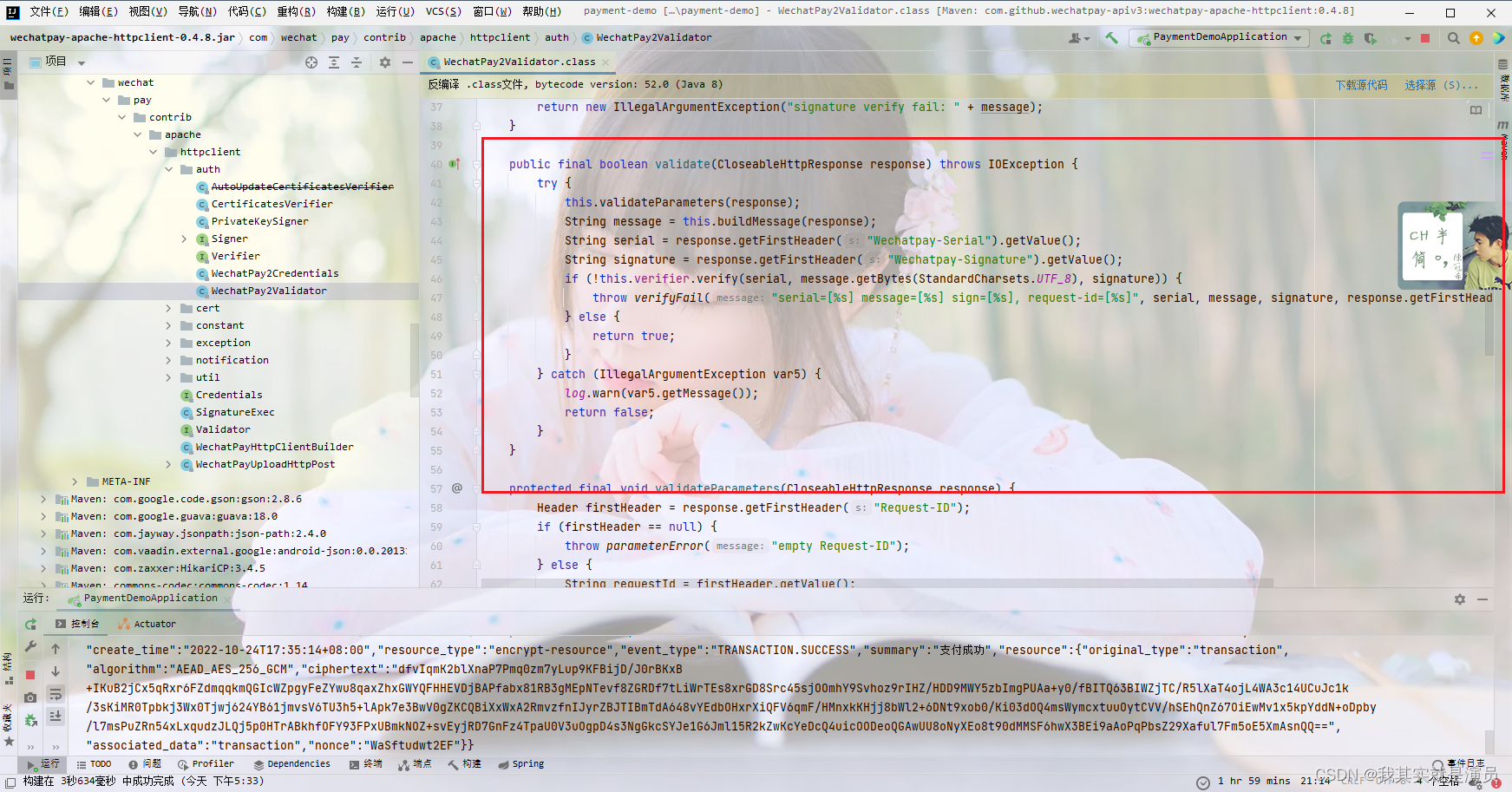Open the VCS(S) menu
The image size is (1512, 792).
pyautogui.click(x=444, y=11)
